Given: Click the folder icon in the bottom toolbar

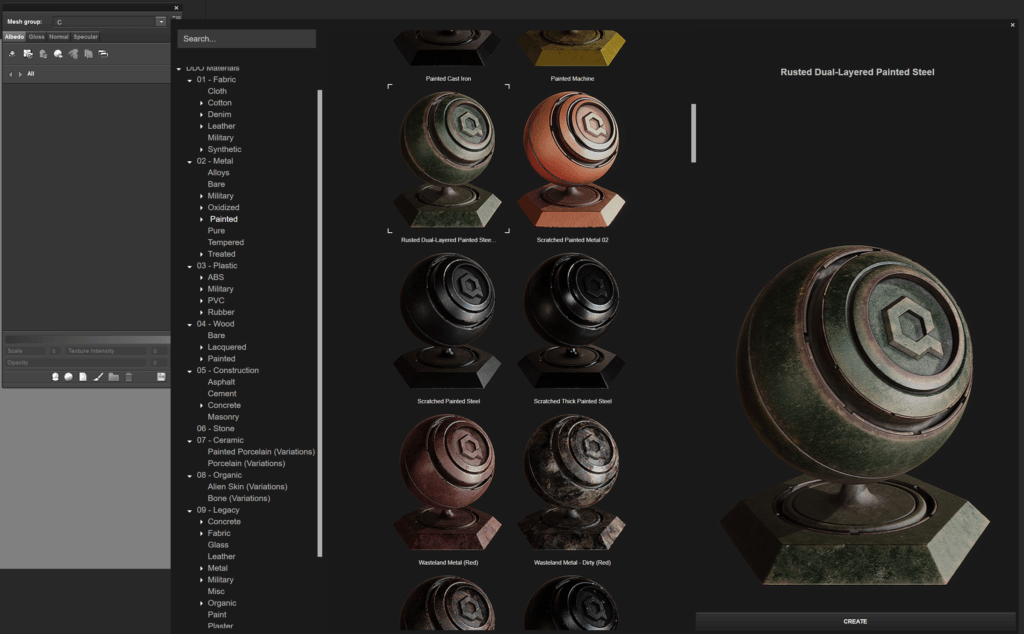Looking at the screenshot, I should [x=114, y=377].
